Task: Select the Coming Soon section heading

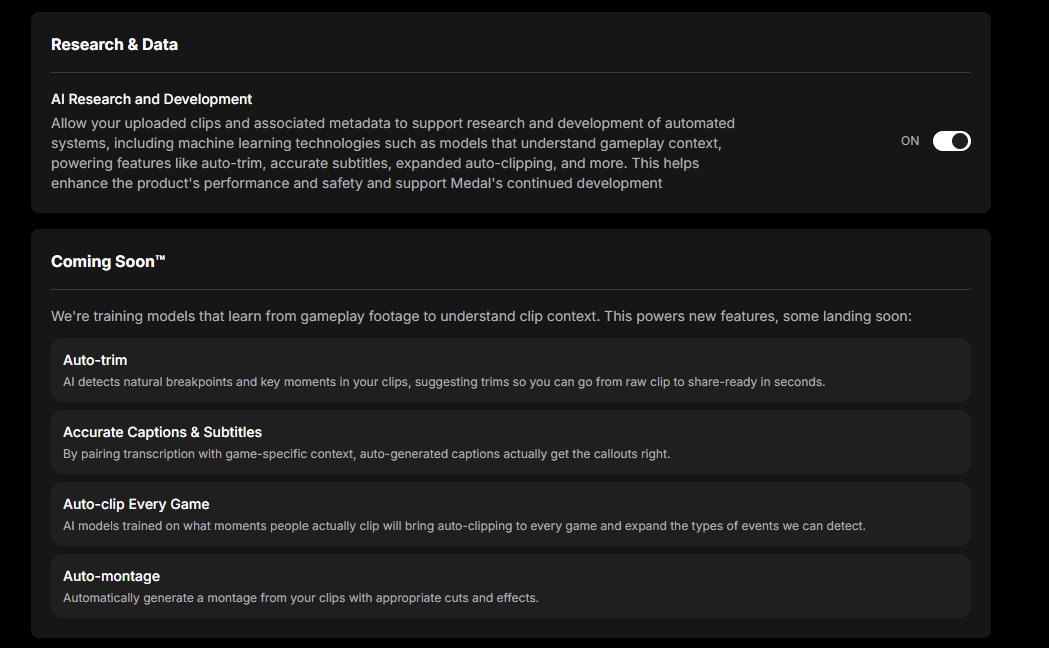Action: pyautogui.click(x=108, y=261)
